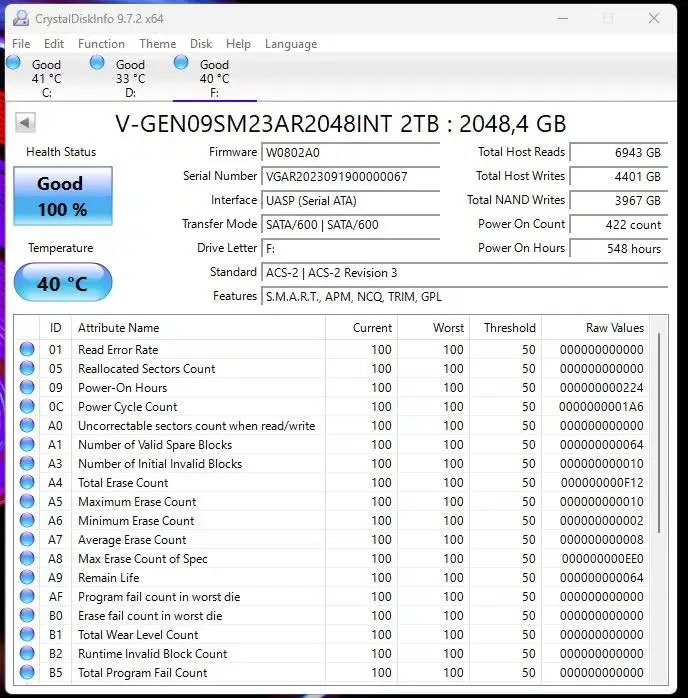688x698 pixels.
Task: Click raw value 000000000F12 of Total Erase Count
Action: click(602, 483)
